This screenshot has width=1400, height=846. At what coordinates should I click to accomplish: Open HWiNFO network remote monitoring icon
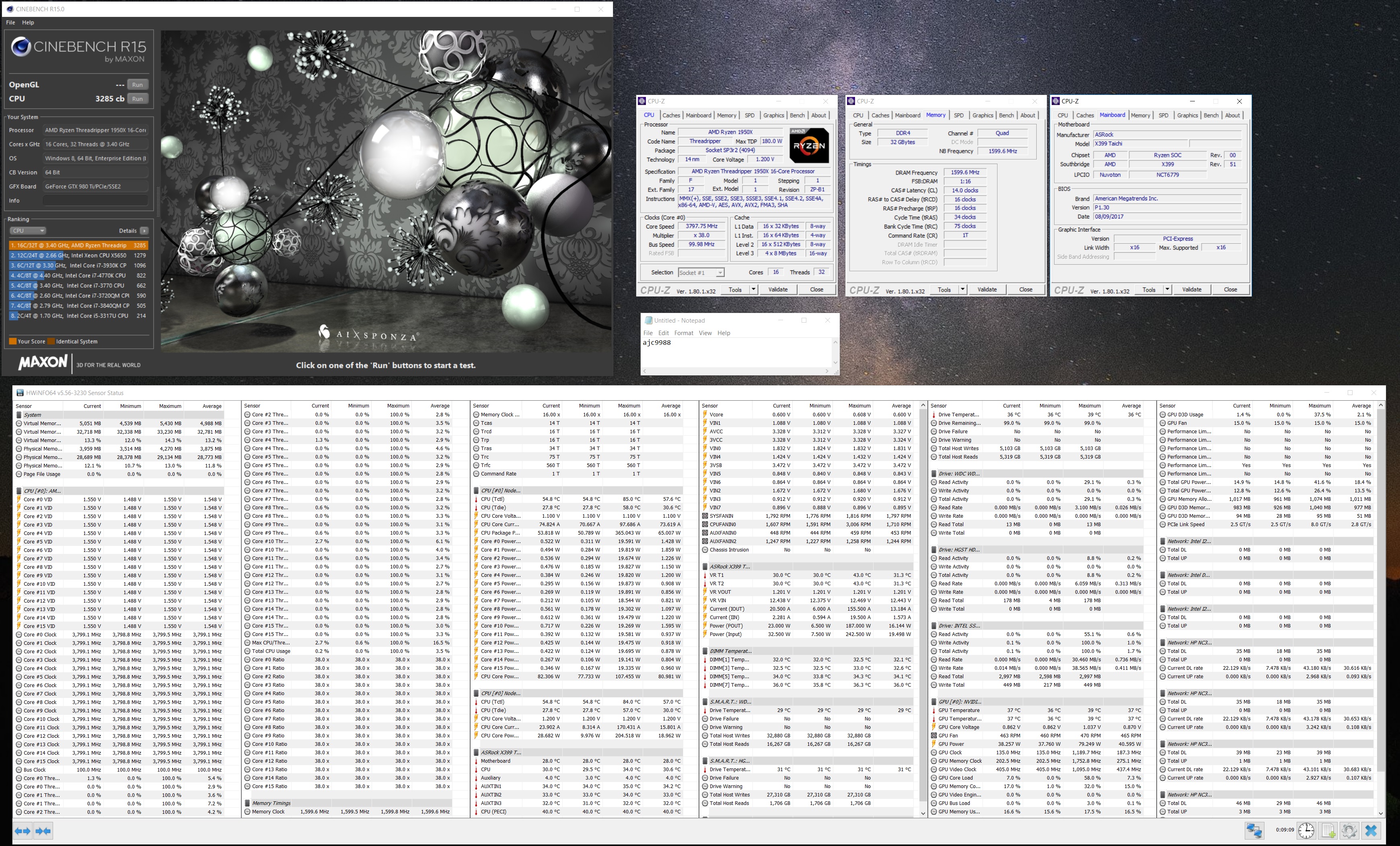(x=1254, y=831)
